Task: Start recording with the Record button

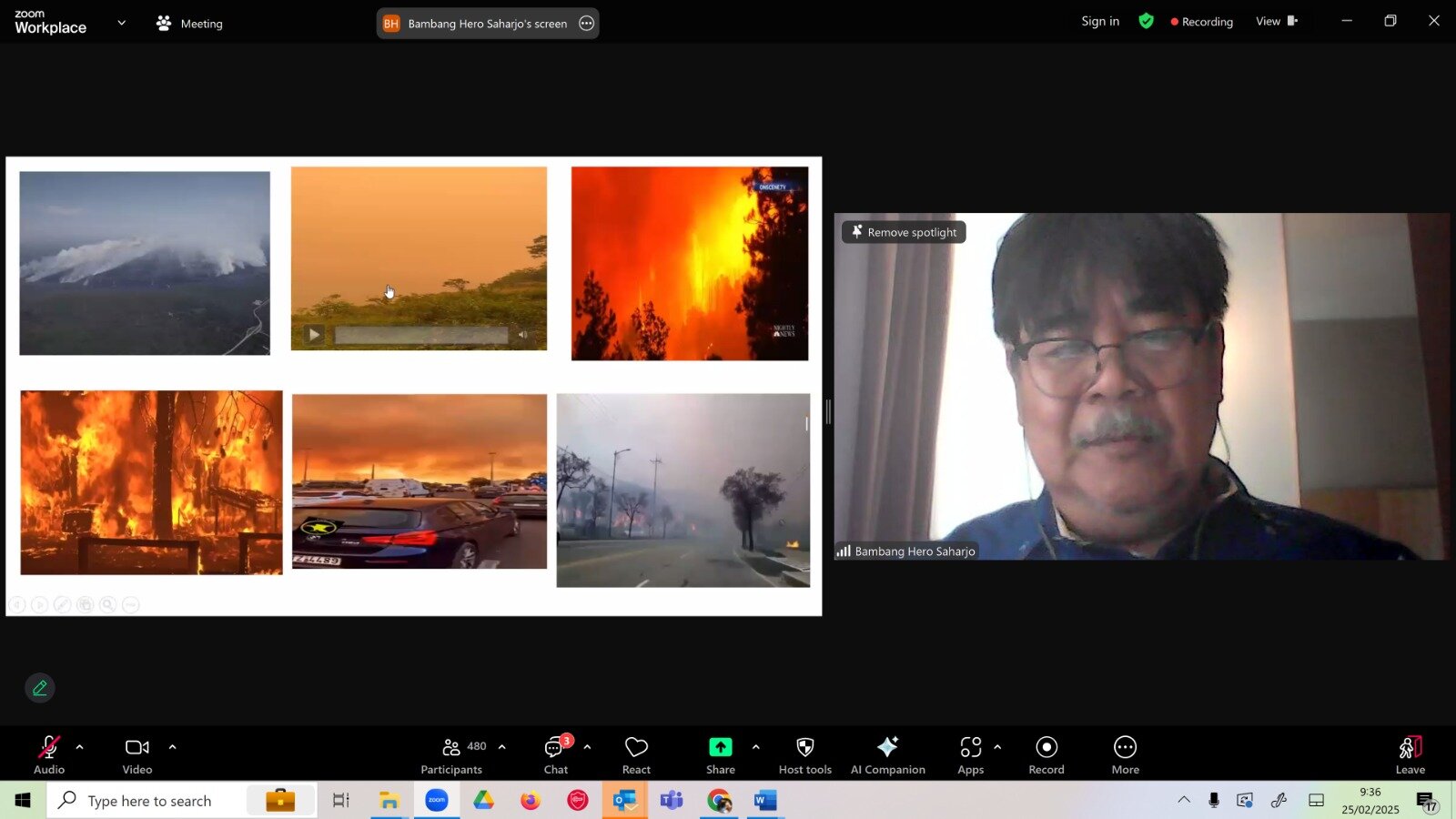Action: [x=1046, y=755]
